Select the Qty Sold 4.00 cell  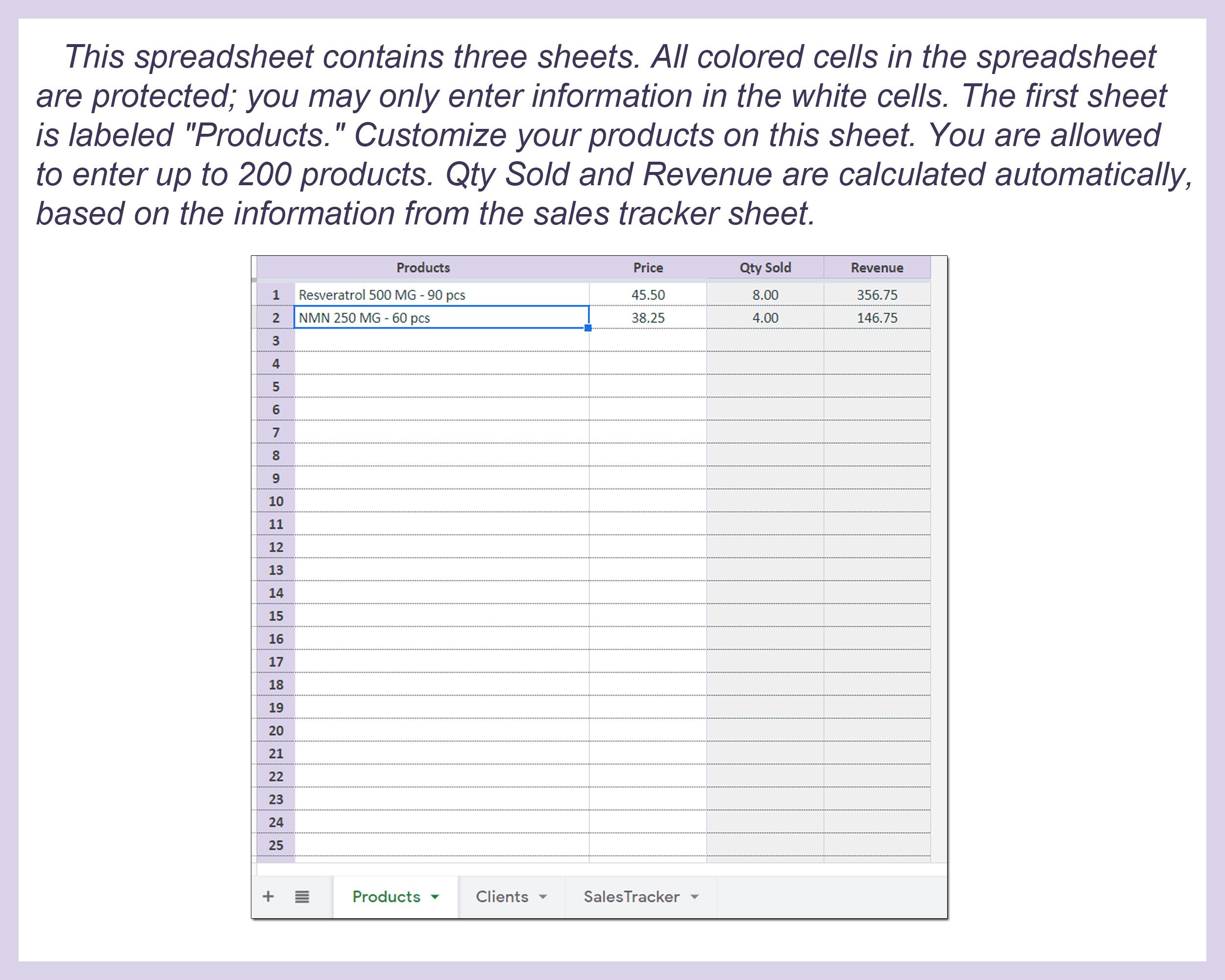[x=764, y=318]
